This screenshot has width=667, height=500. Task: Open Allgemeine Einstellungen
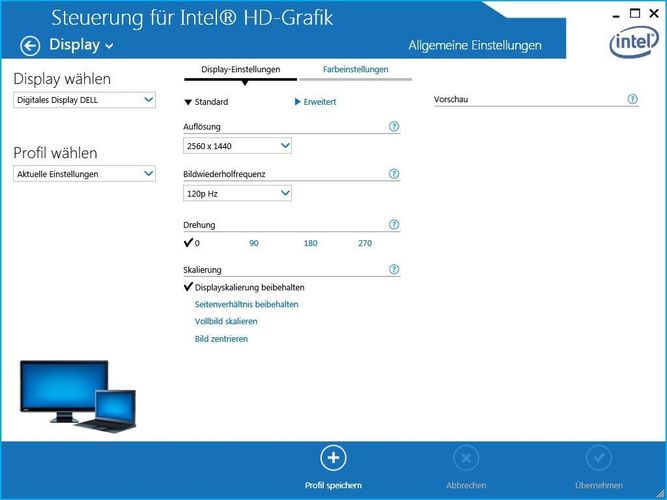[x=475, y=45]
